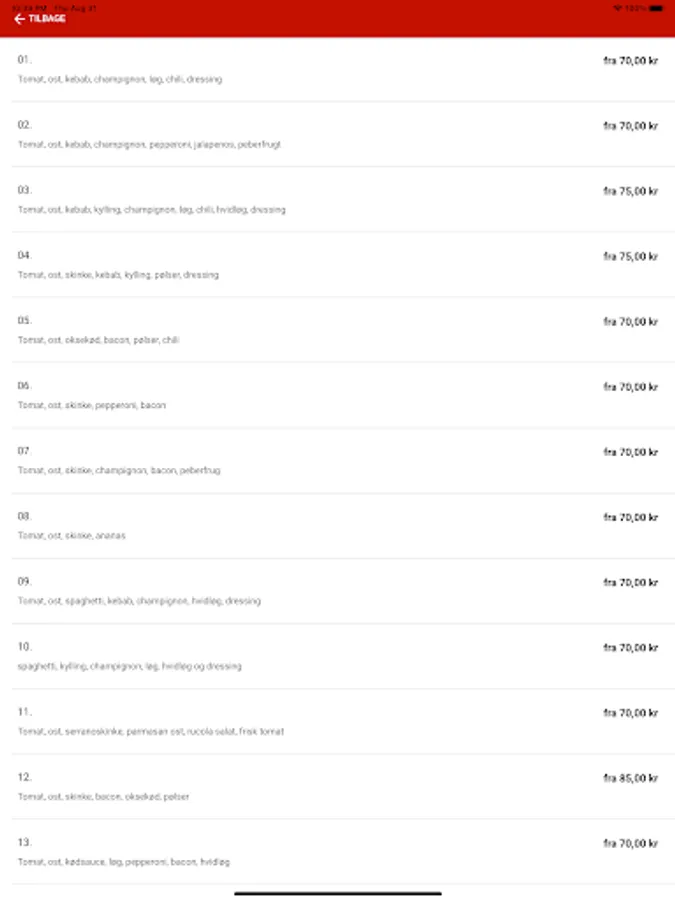The width and height of the screenshot is (675, 900).
Task: Open menu item 01 with kebab, champignon
Action: tap(337, 69)
